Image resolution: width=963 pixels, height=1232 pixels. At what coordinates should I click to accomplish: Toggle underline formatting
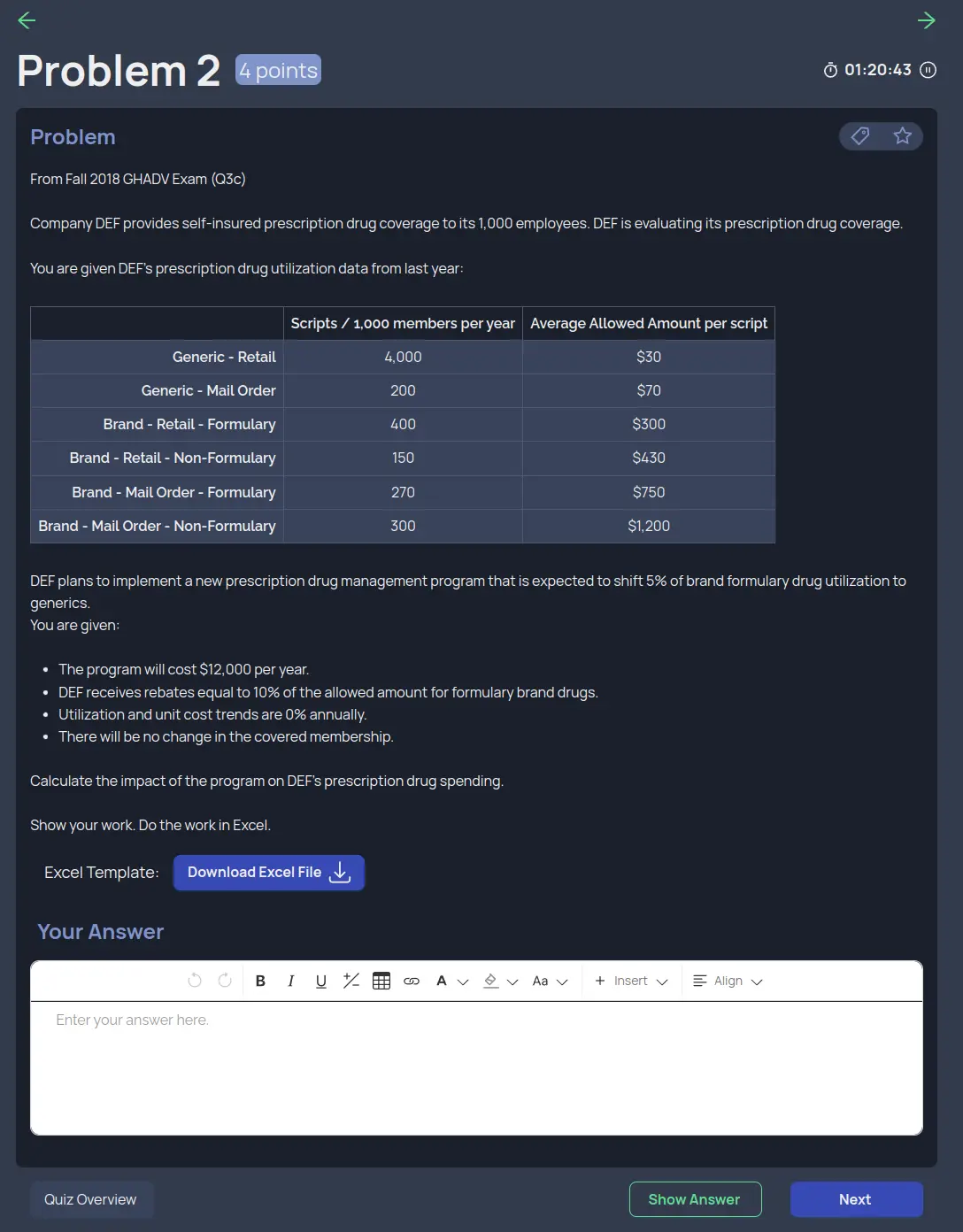(320, 980)
